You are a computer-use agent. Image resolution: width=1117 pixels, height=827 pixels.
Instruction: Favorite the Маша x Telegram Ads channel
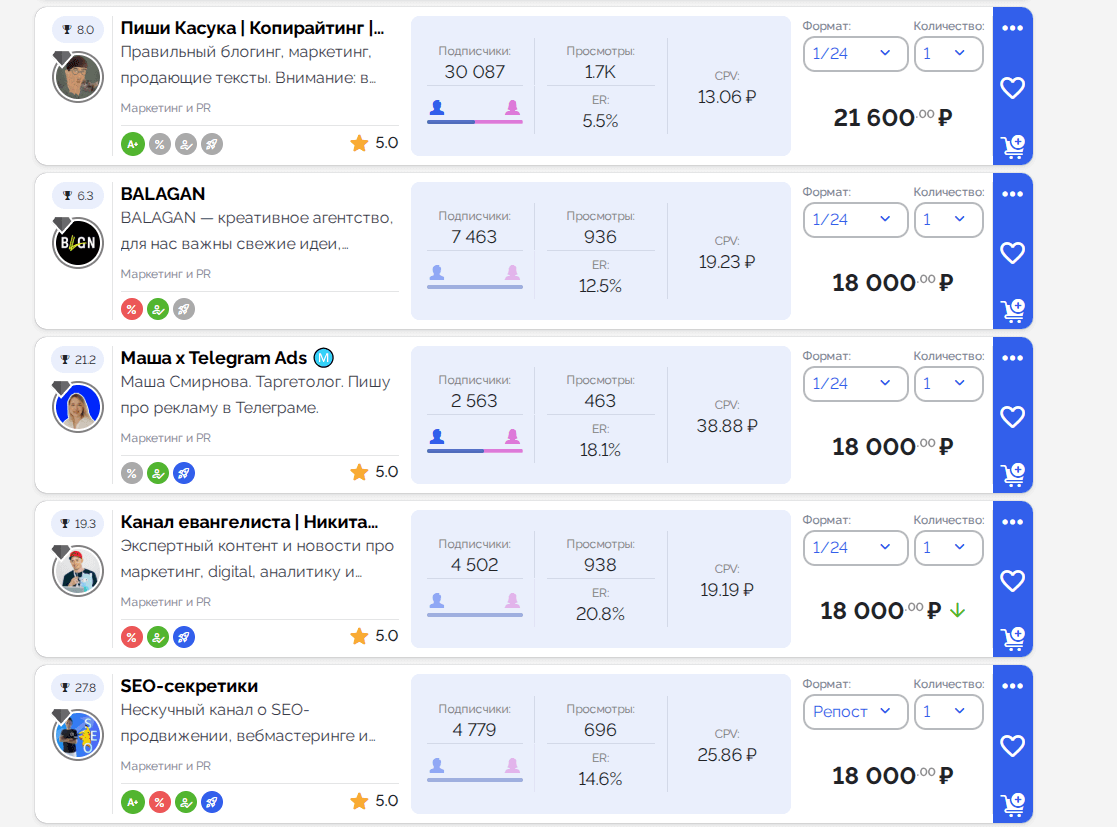tap(1012, 417)
